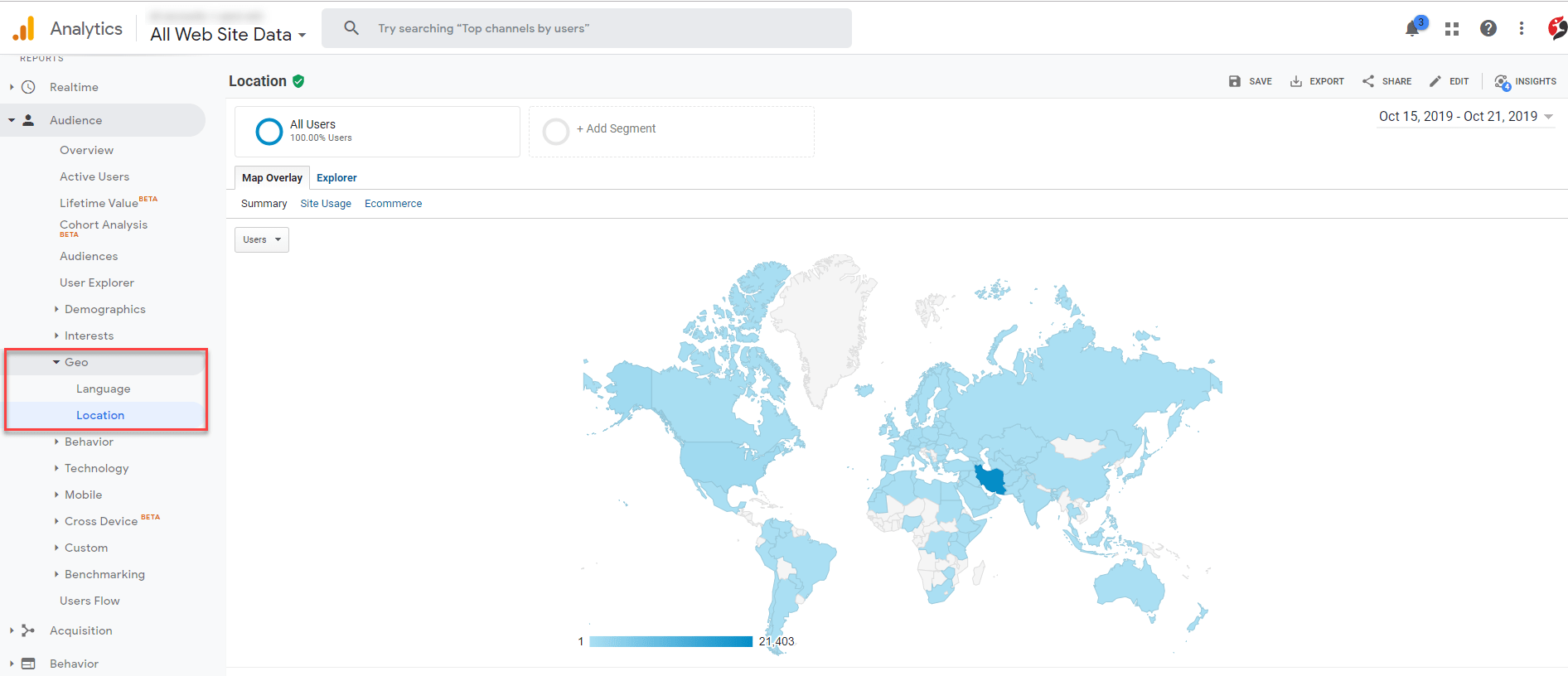Screen dimensions: 1568x676
Task: Expand the Technology submenu
Action: (x=56, y=468)
